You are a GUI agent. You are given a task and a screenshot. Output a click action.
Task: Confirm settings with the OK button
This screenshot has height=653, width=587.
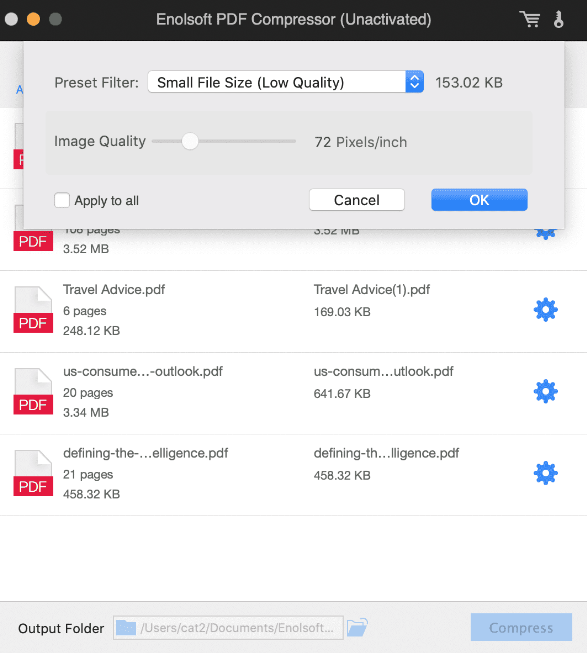tap(479, 200)
